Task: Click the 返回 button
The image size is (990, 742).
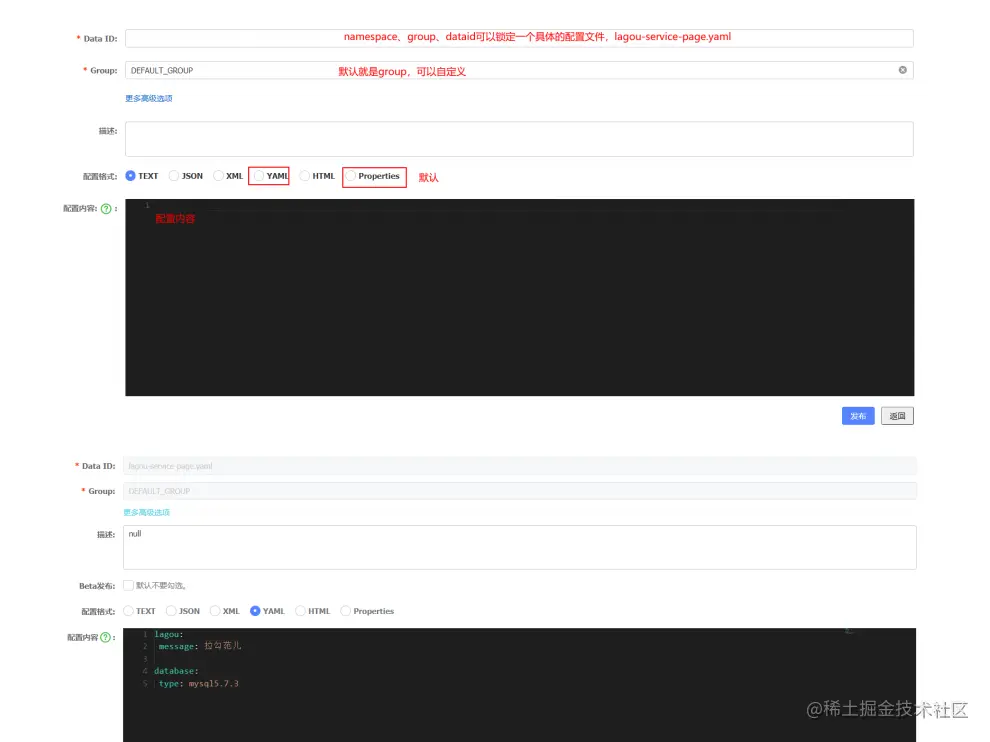Action: 897,416
